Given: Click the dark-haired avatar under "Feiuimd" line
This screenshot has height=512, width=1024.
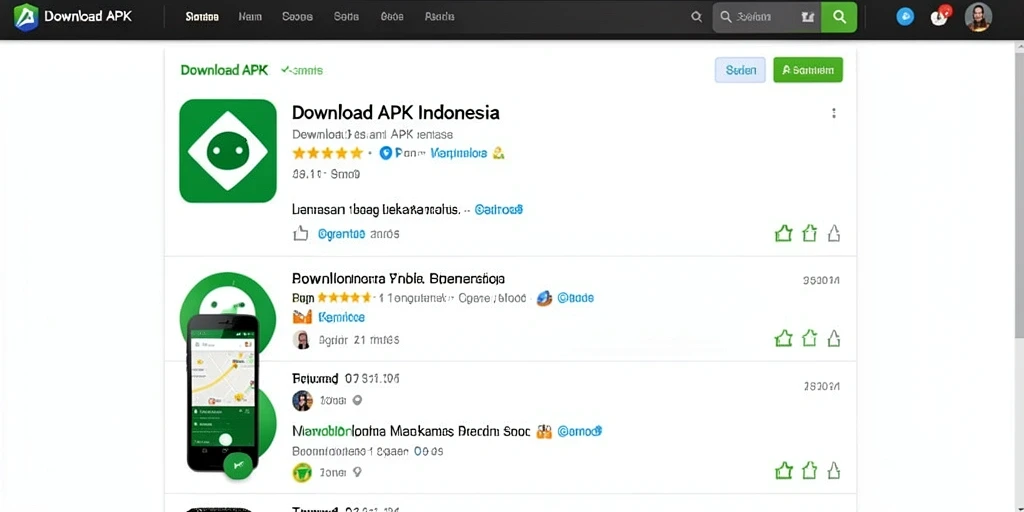Looking at the screenshot, I should tap(302, 400).
